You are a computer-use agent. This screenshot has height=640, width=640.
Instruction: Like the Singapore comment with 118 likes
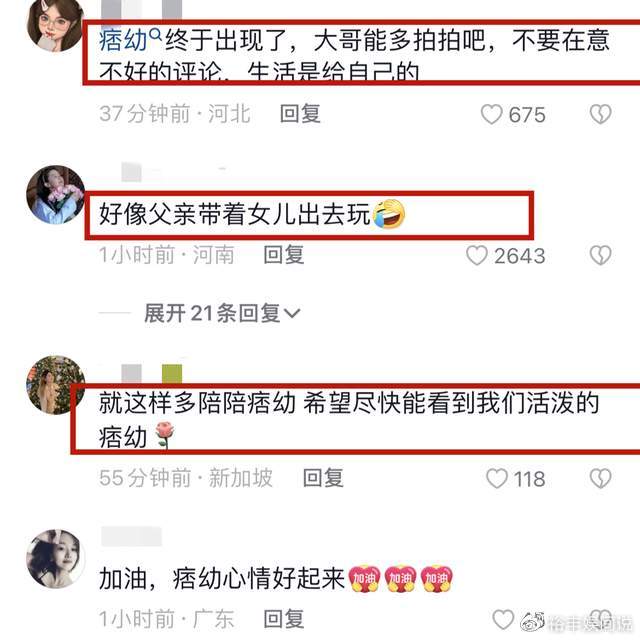tap(497, 478)
